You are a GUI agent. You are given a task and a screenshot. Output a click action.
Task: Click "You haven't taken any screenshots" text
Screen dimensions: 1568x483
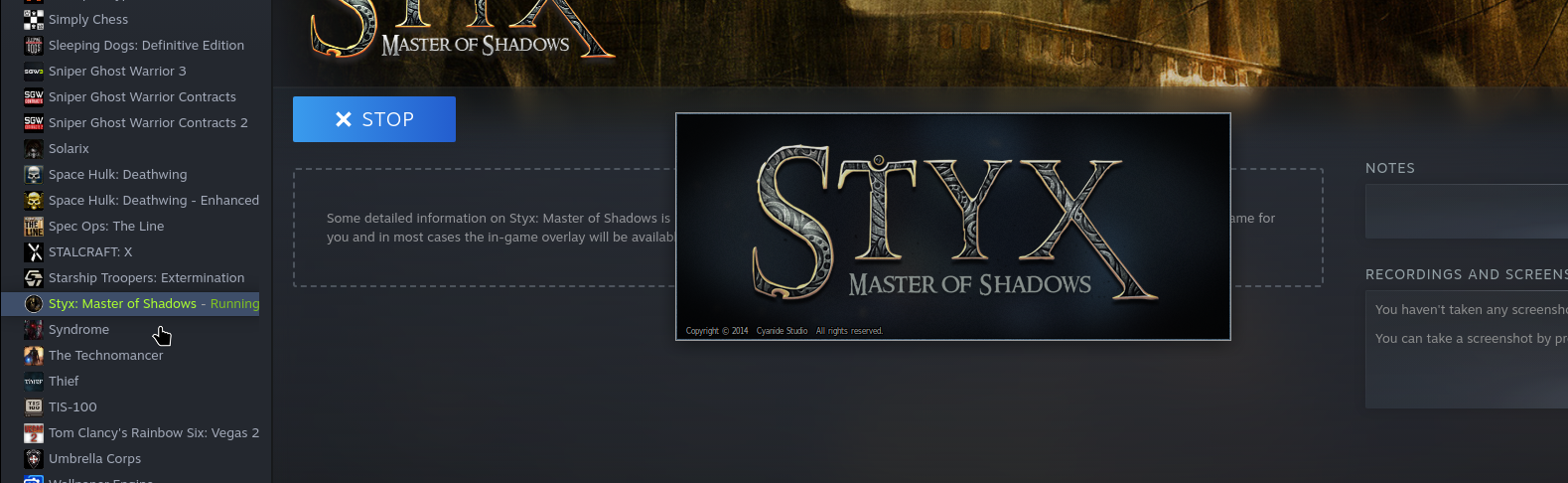point(1472,310)
